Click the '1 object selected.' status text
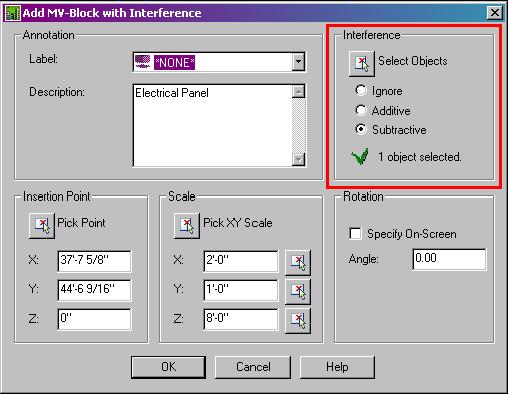The image size is (509, 395). 420,157
